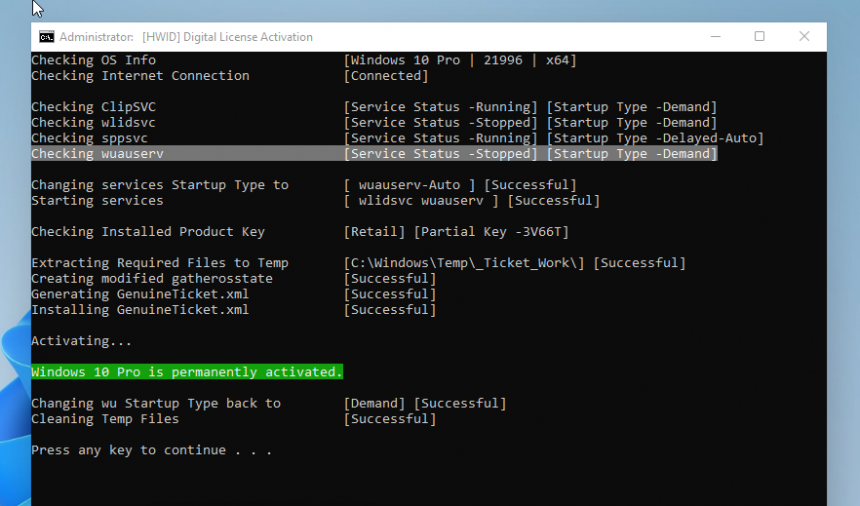The width and height of the screenshot is (860, 506).
Task: Click the green 'permanently activated' message
Action: click(187, 372)
